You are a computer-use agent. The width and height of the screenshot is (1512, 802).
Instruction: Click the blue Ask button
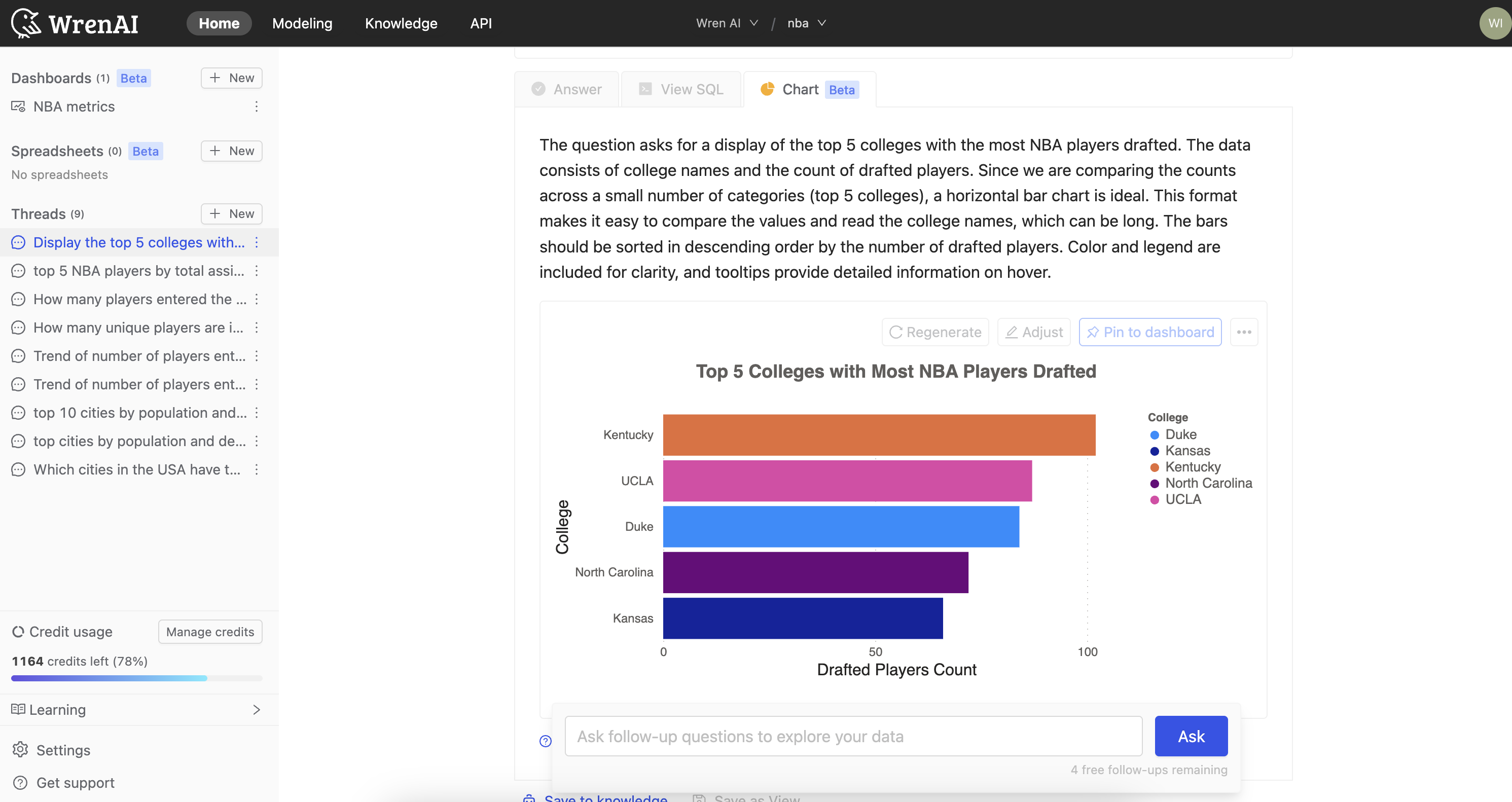[x=1191, y=736]
